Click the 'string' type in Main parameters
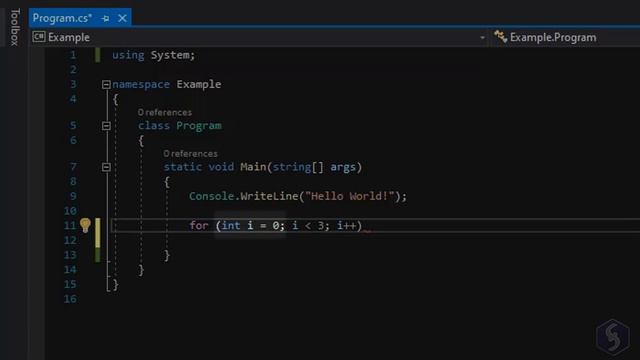 click(292, 167)
